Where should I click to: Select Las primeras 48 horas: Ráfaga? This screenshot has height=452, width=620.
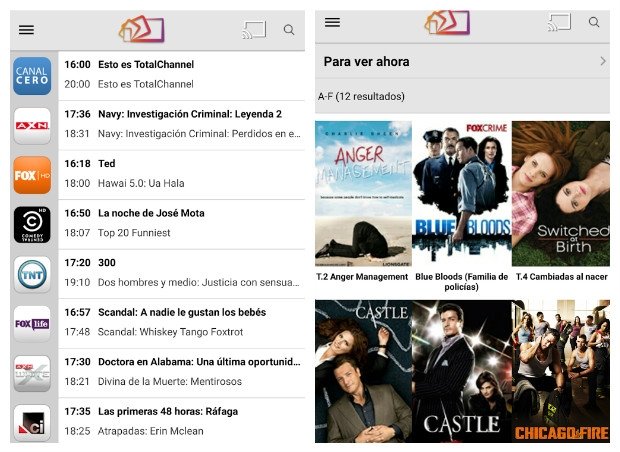pyautogui.click(x=168, y=412)
